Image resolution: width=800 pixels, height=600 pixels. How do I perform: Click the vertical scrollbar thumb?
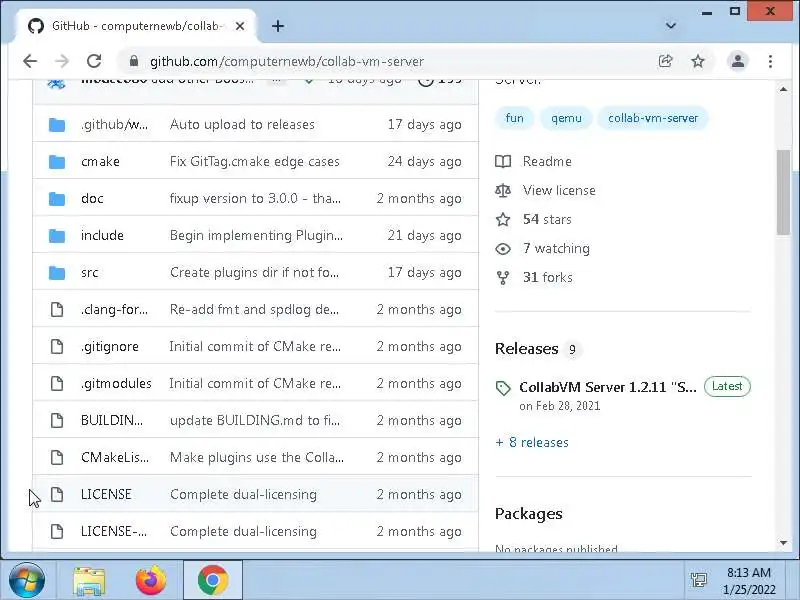(x=783, y=192)
